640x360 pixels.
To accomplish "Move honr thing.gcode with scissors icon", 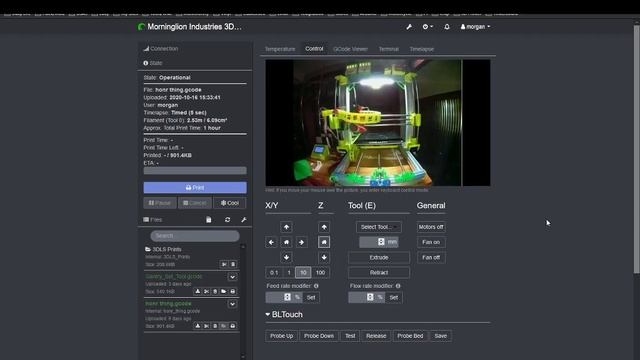I will pyautogui.click(x=207, y=326).
